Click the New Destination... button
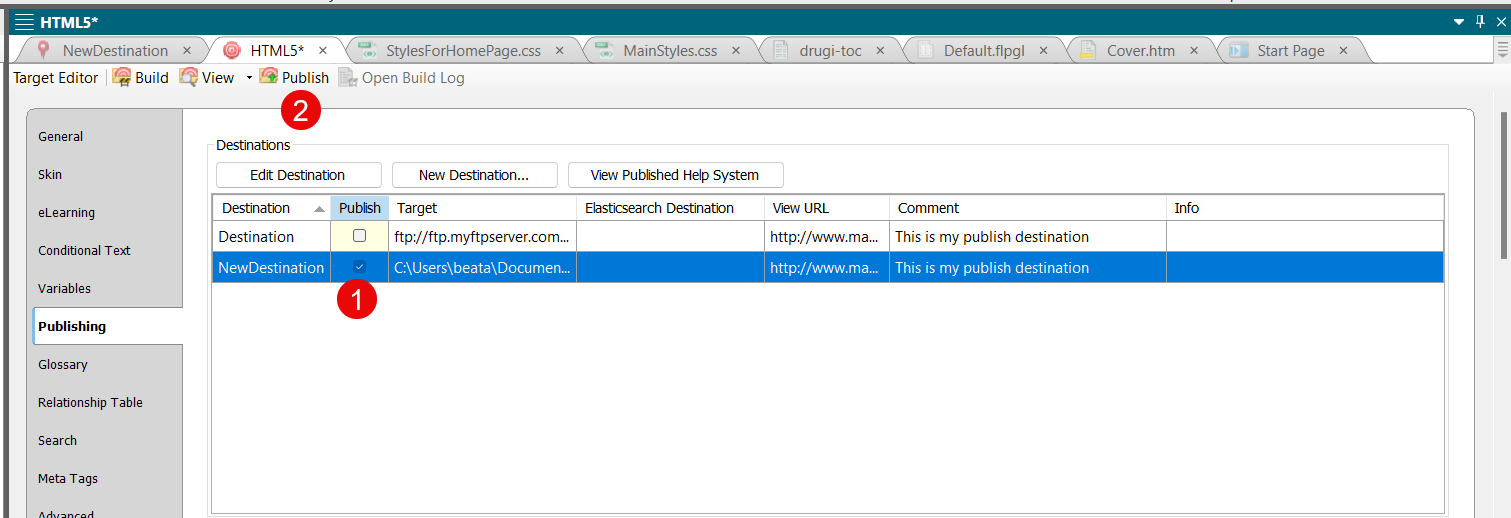 click(x=474, y=175)
